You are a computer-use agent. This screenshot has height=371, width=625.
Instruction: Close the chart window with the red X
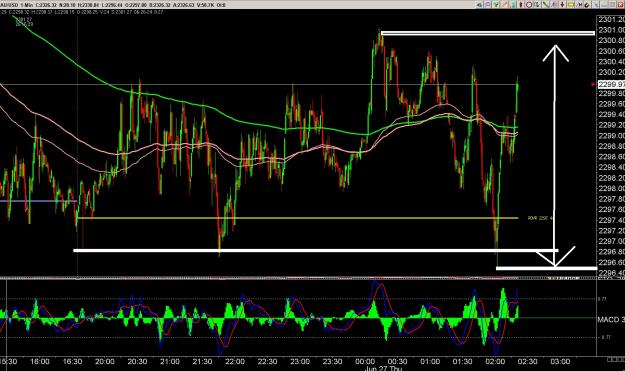[x=620, y=5]
